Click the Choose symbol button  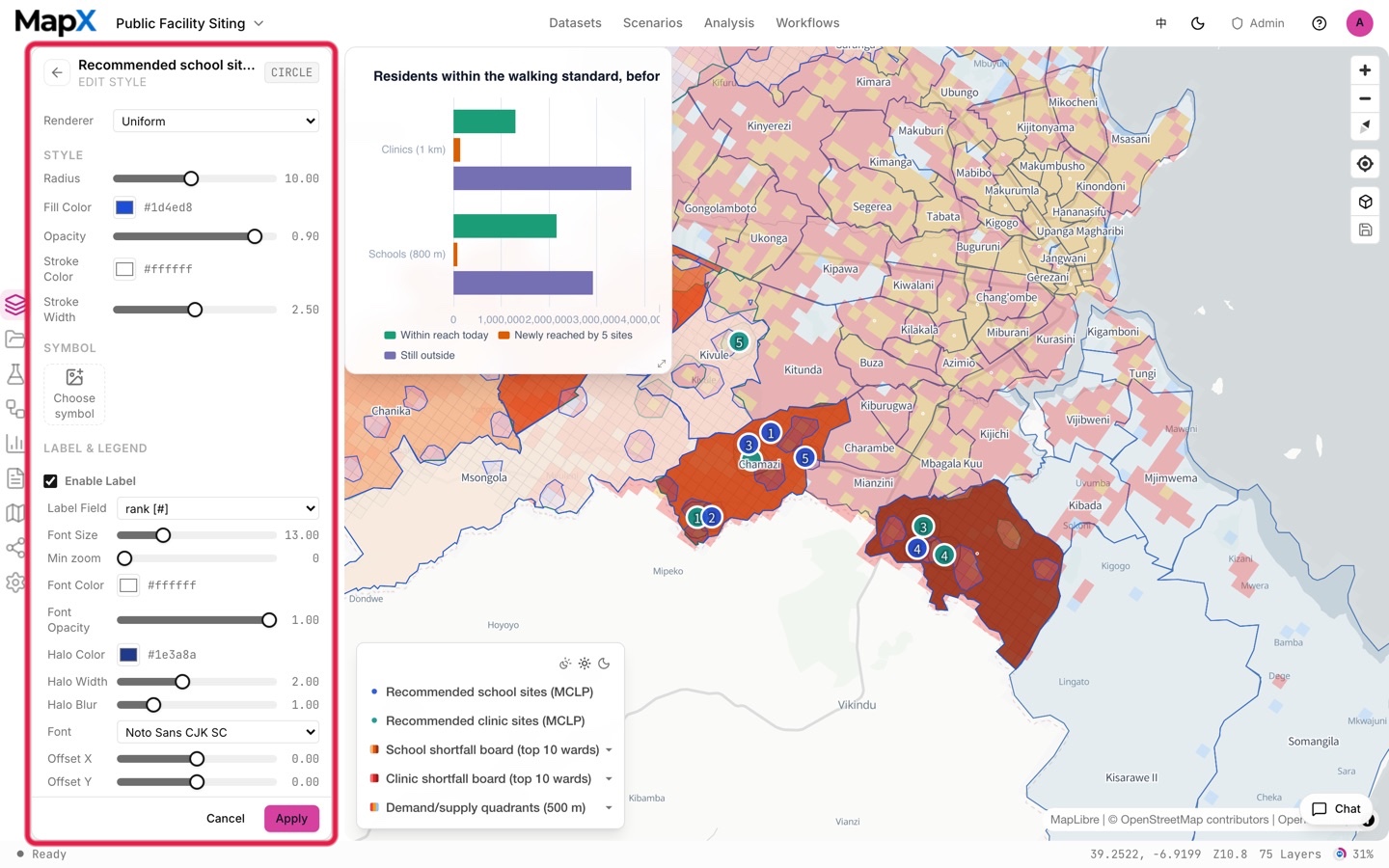coord(74,393)
